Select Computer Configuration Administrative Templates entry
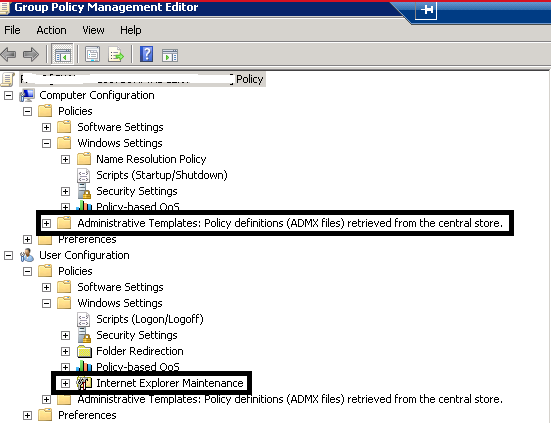The height and width of the screenshot is (423, 551). [290, 223]
